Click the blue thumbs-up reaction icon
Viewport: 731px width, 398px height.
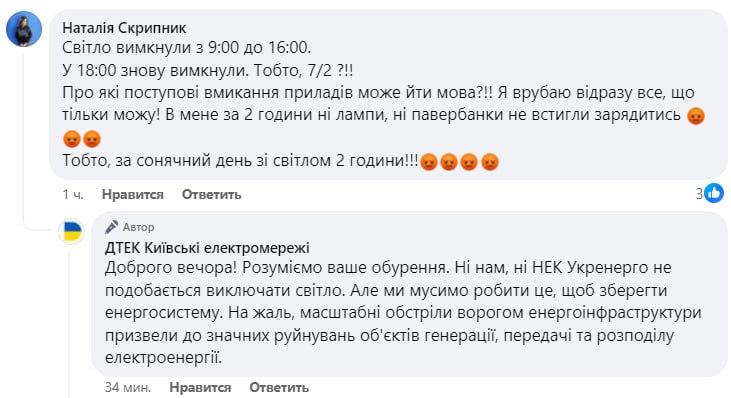pos(714,193)
